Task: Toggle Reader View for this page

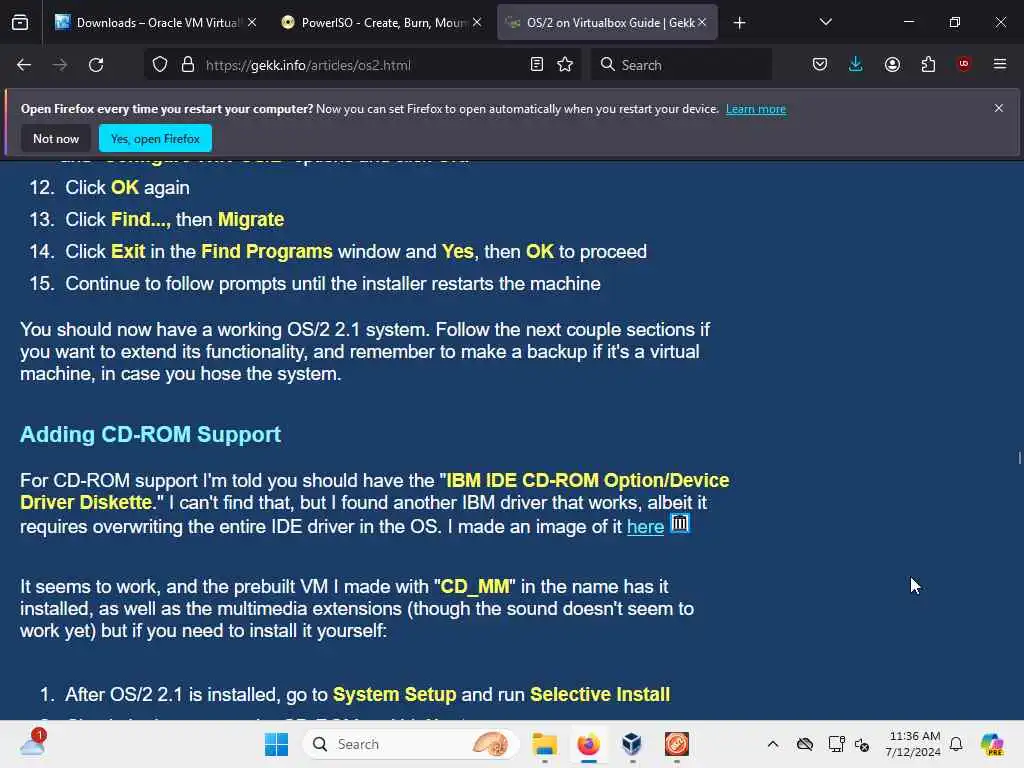Action: (x=537, y=65)
